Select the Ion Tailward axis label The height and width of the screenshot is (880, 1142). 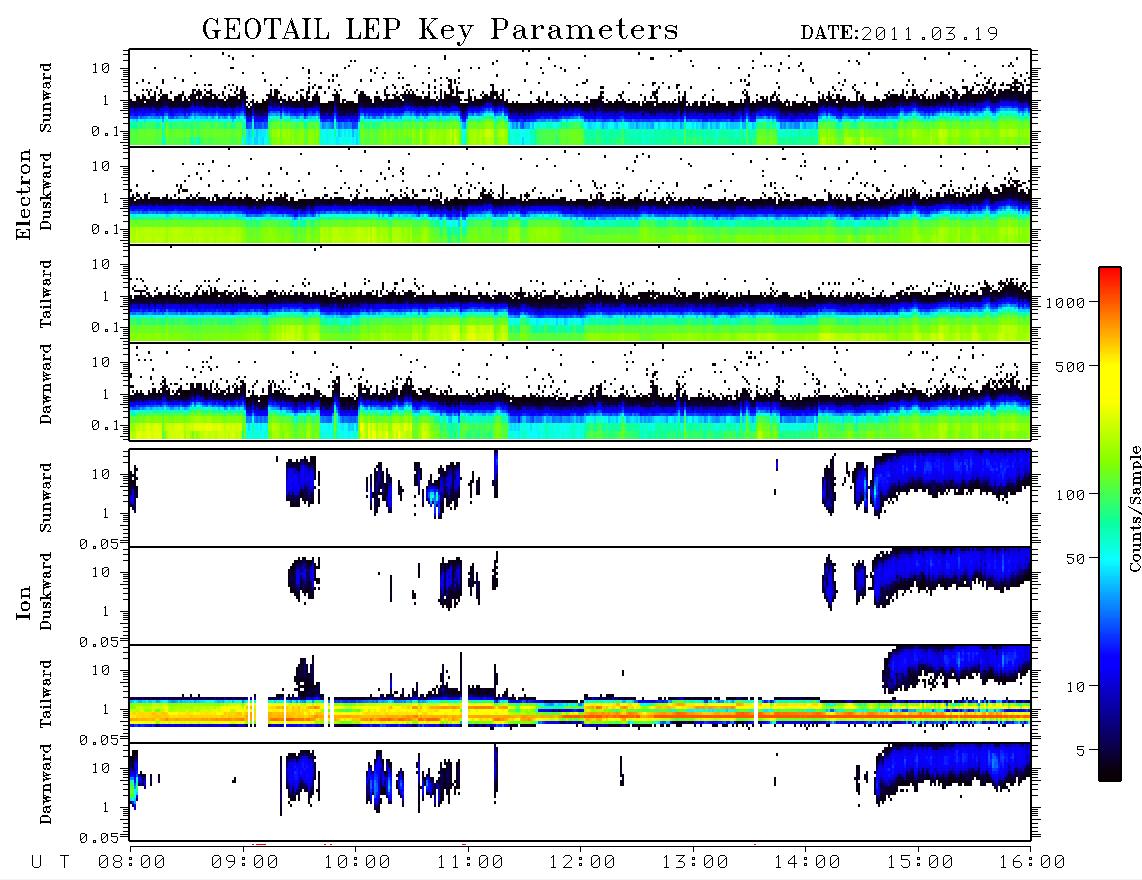pyautogui.click(x=46, y=694)
